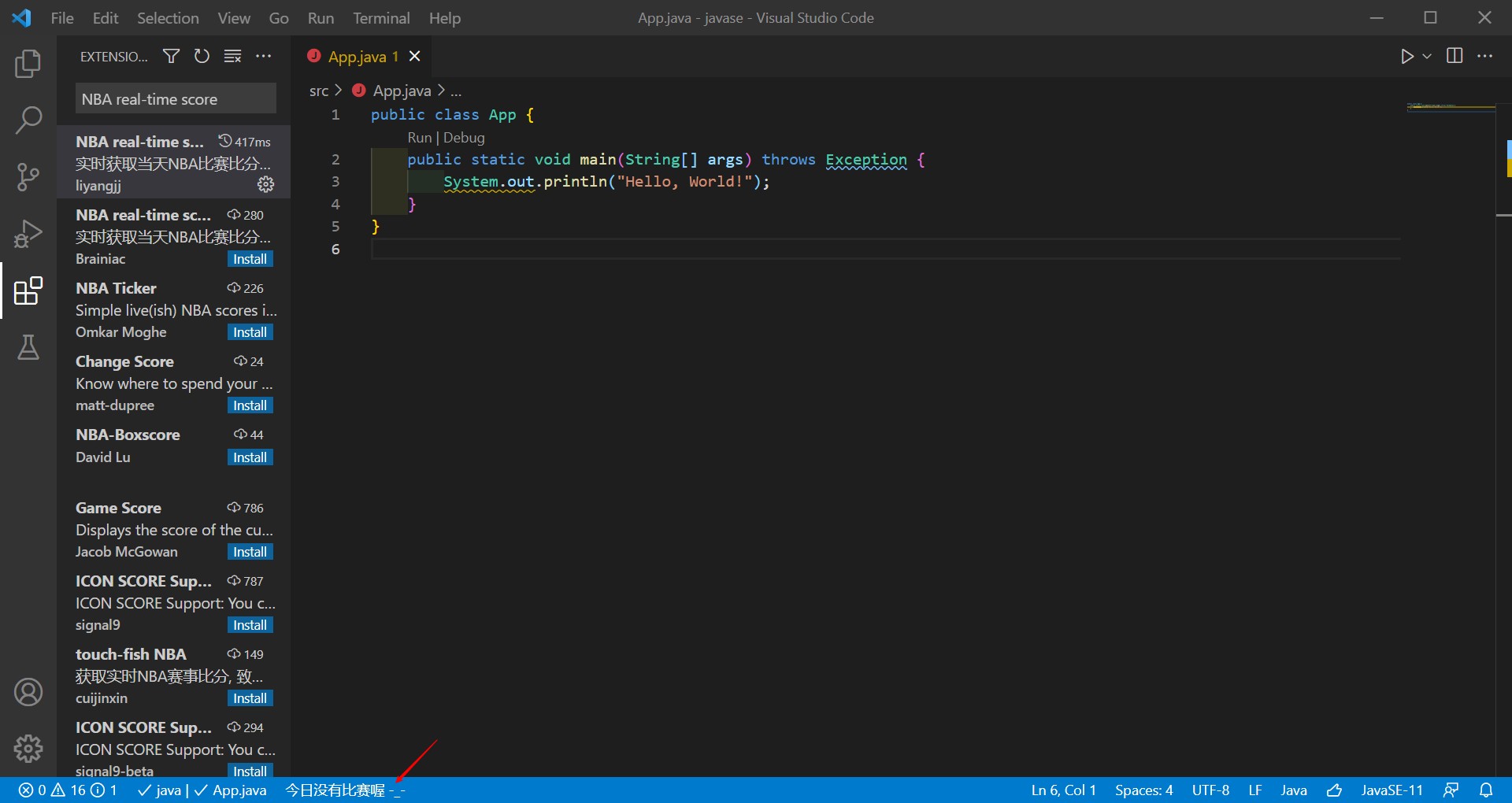The height and width of the screenshot is (803, 1512).
Task: Open the Run menu
Action: (321, 17)
